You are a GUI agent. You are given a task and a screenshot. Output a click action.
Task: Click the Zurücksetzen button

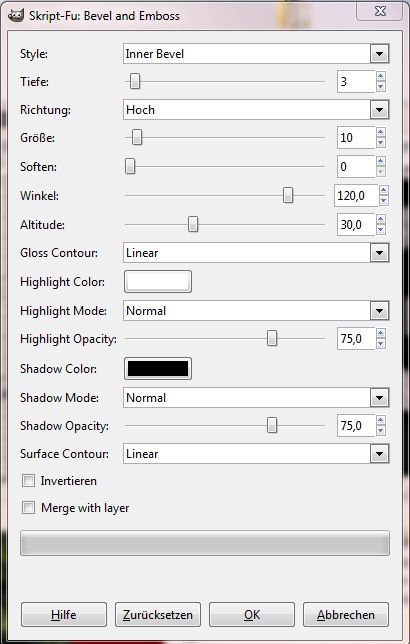pos(158,614)
